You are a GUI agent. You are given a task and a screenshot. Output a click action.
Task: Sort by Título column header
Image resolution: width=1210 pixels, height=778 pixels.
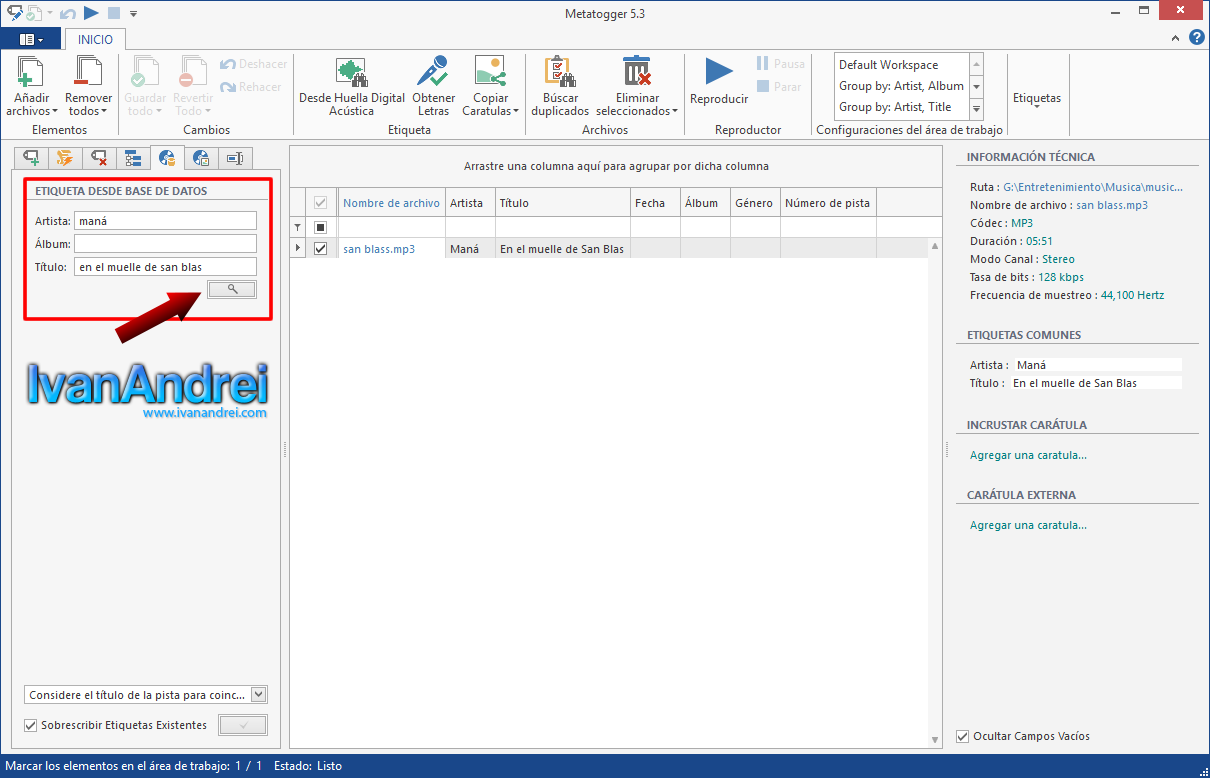[563, 203]
